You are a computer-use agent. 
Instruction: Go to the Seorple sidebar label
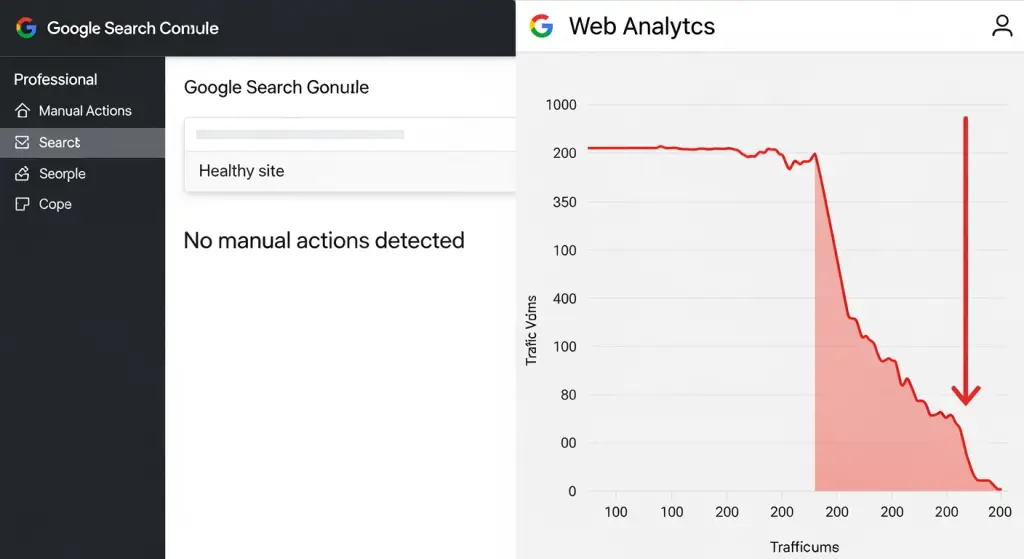62,174
